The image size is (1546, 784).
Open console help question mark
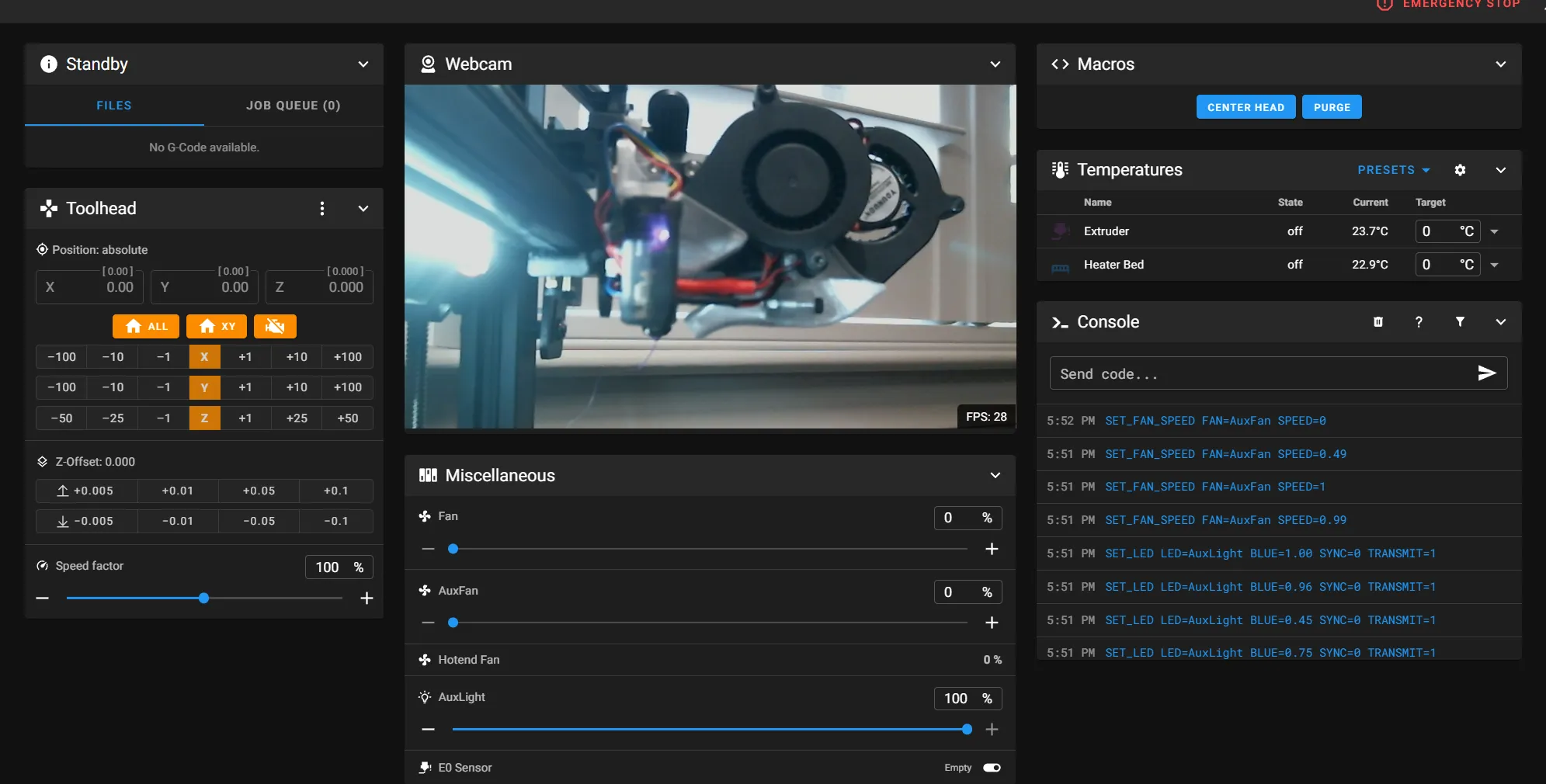pyautogui.click(x=1419, y=322)
